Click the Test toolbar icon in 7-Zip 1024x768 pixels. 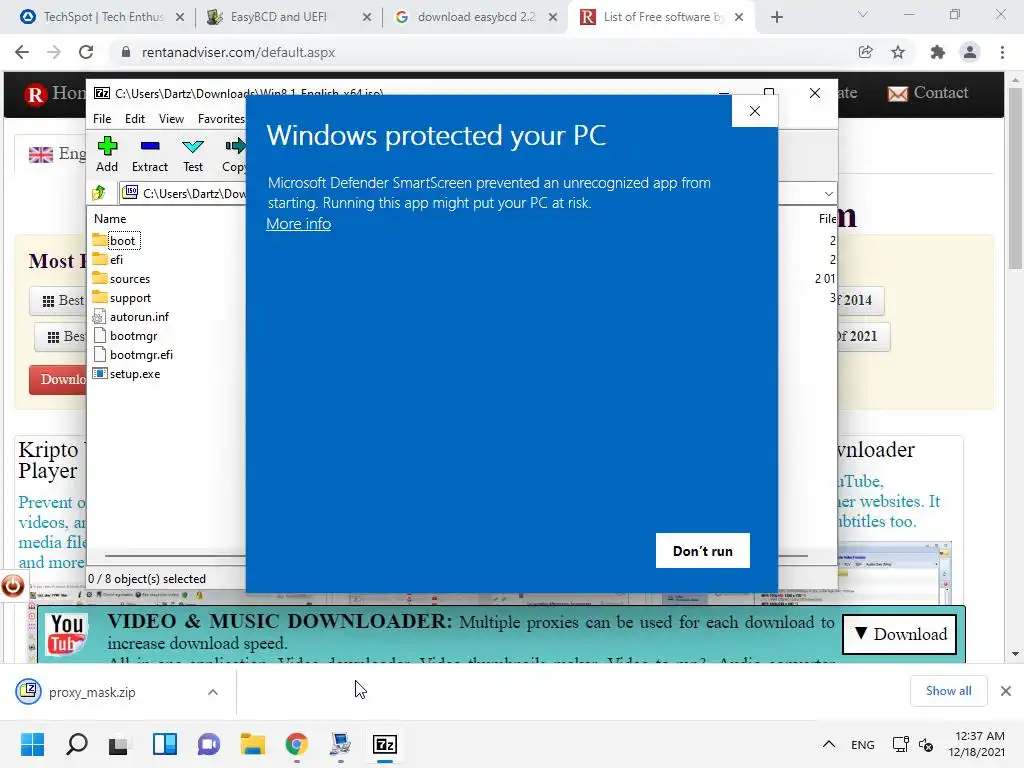(193, 155)
